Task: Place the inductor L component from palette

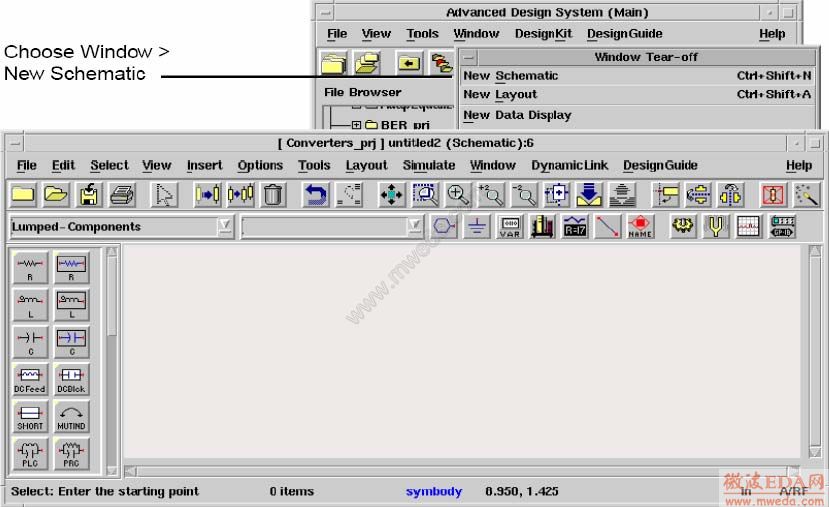Action: pyautogui.click(x=30, y=305)
